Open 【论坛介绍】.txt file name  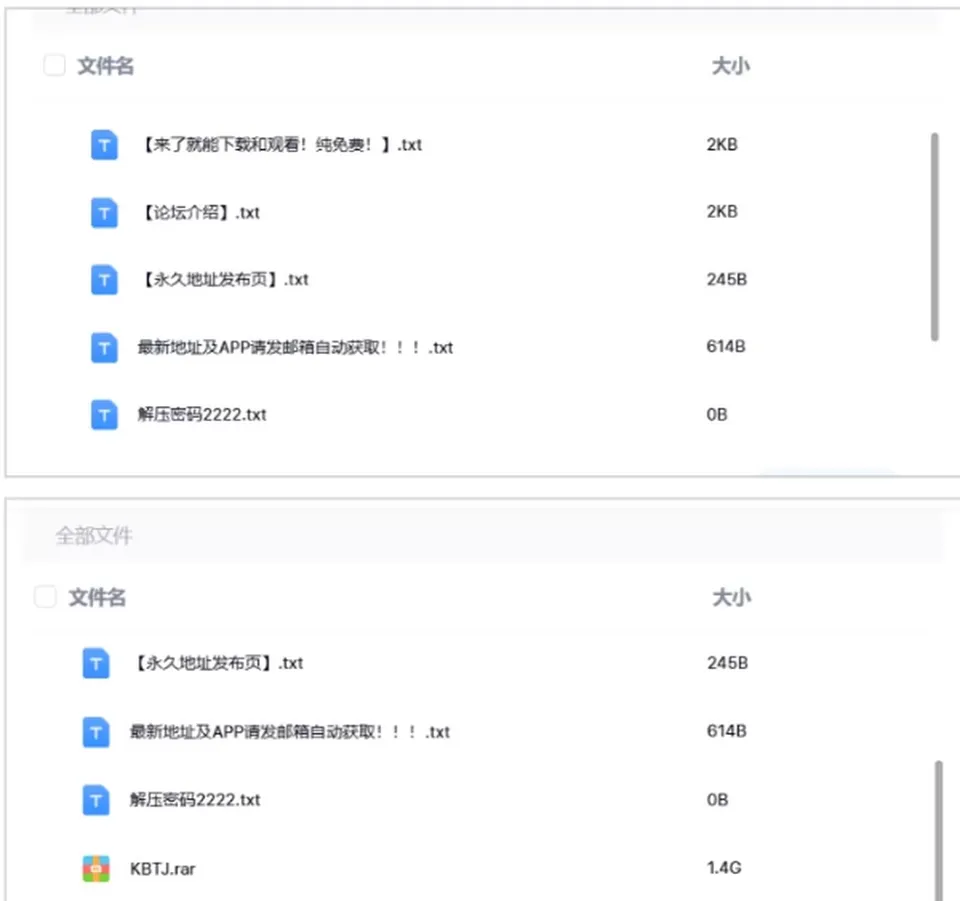tap(201, 212)
